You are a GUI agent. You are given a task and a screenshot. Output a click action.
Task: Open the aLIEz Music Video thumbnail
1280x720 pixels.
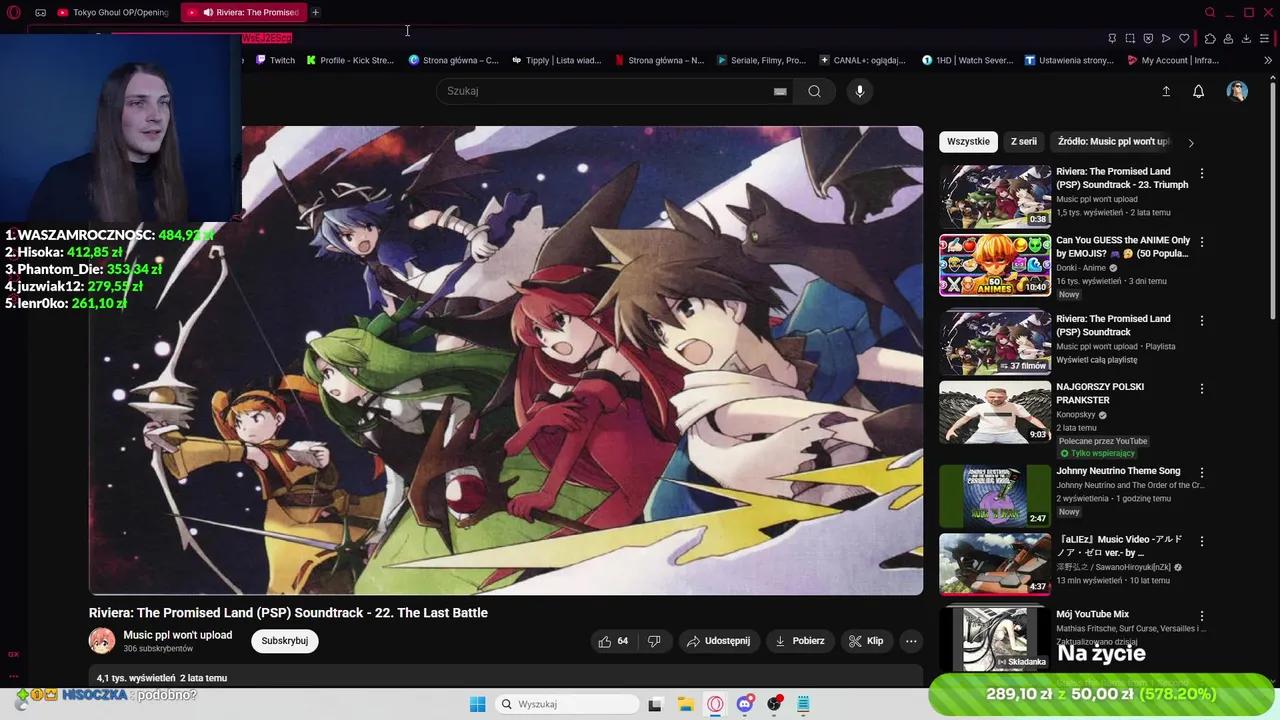click(995, 564)
